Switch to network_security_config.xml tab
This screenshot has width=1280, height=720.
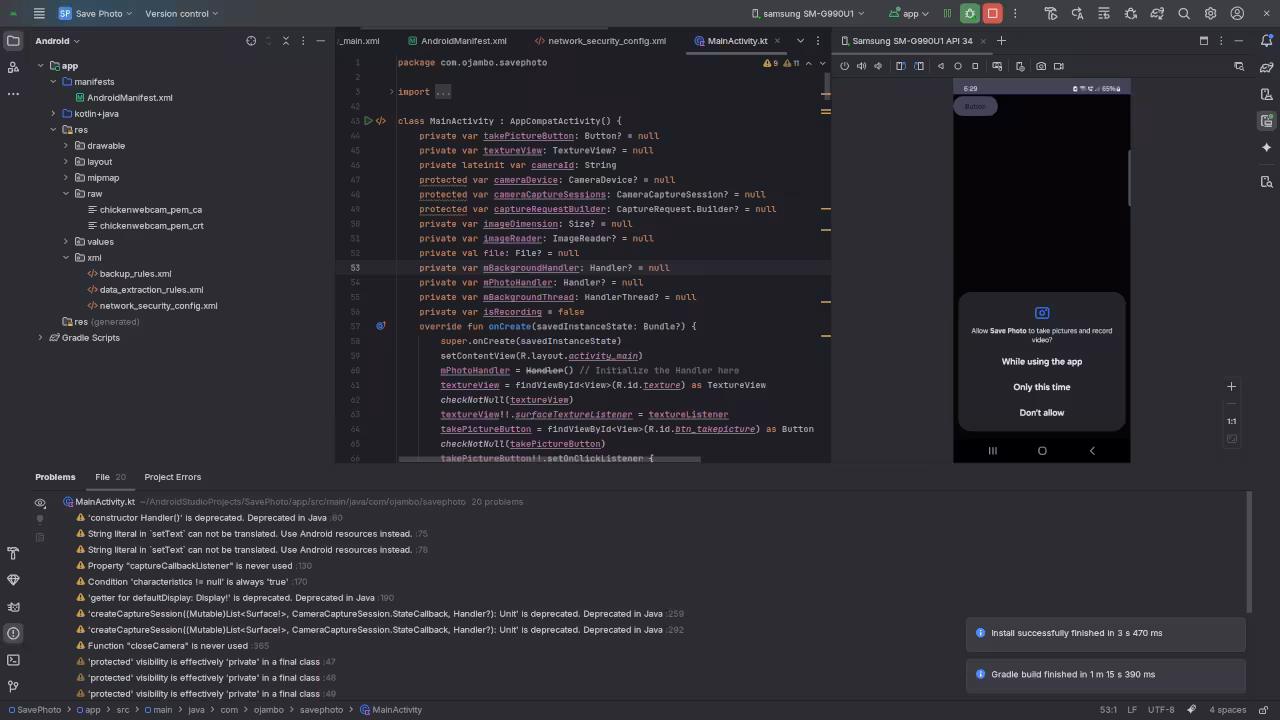(600, 41)
